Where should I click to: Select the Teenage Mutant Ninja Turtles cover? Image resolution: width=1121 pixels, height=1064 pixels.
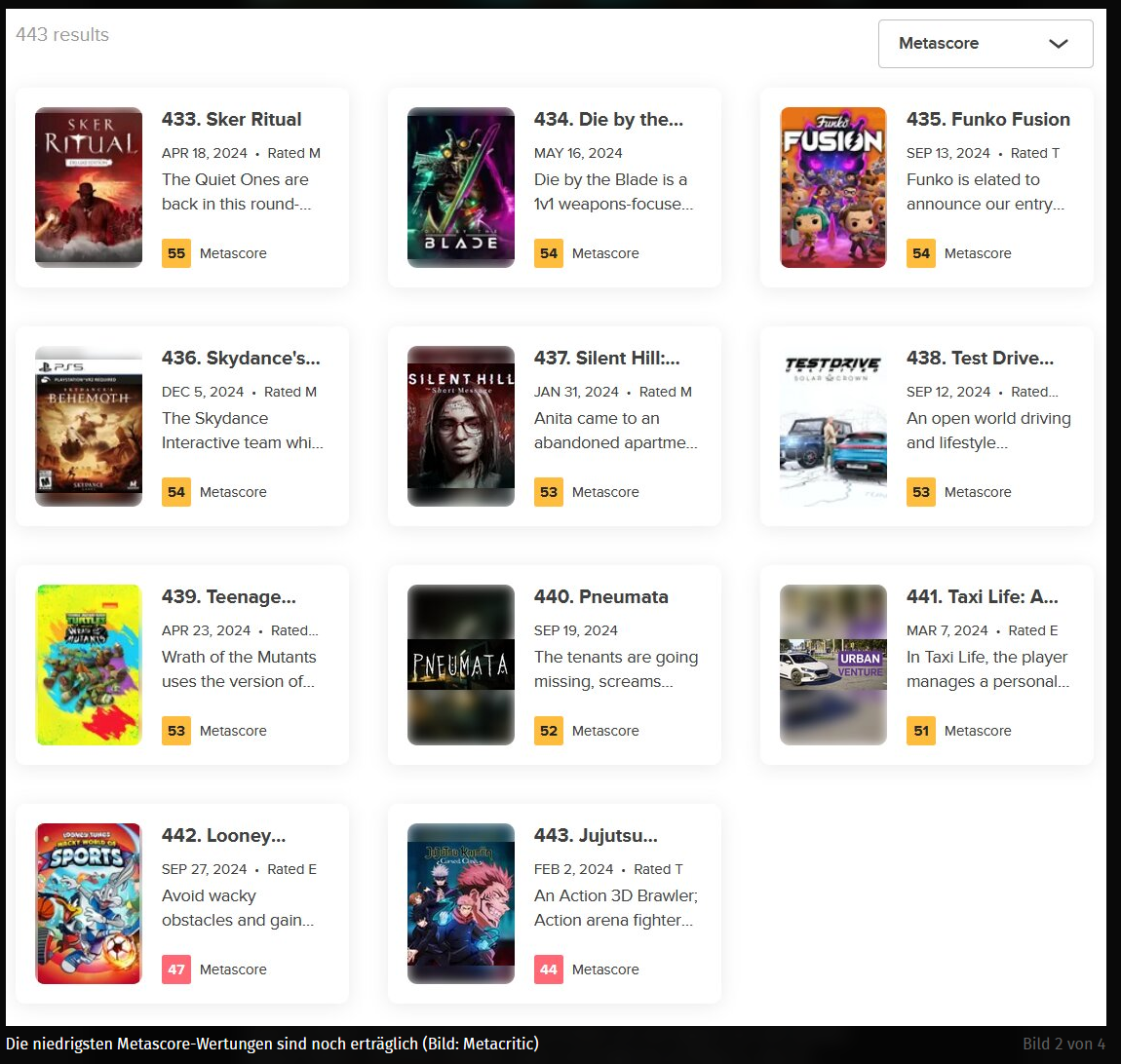pos(89,665)
